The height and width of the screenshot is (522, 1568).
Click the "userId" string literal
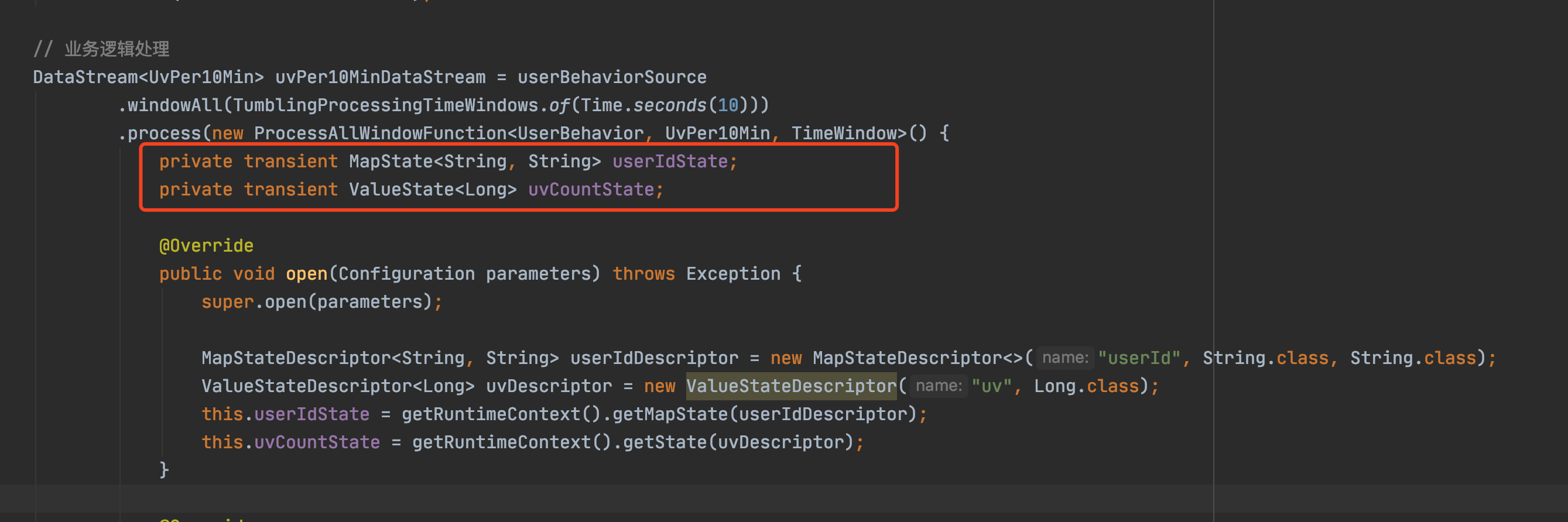(x=1138, y=358)
